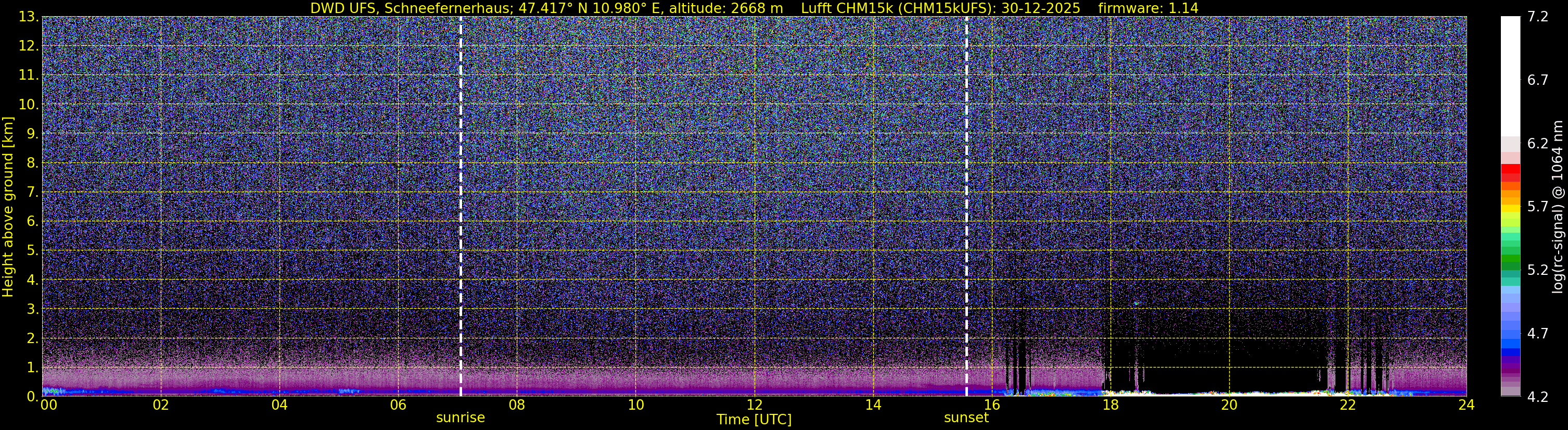The width and height of the screenshot is (1568, 430).
Task: Click the '4.7' colorbar tick label
Action: point(1538,334)
